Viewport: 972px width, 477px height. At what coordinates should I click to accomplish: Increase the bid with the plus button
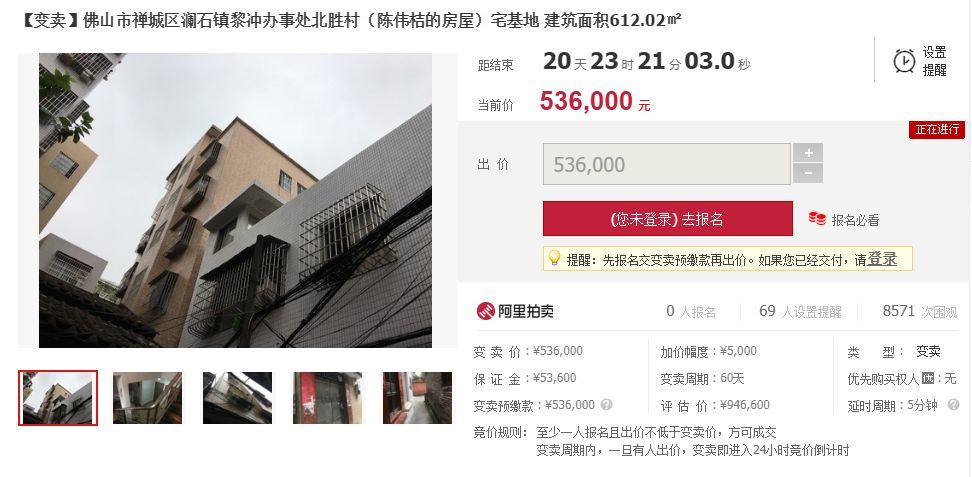pyautogui.click(x=808, y=153)
